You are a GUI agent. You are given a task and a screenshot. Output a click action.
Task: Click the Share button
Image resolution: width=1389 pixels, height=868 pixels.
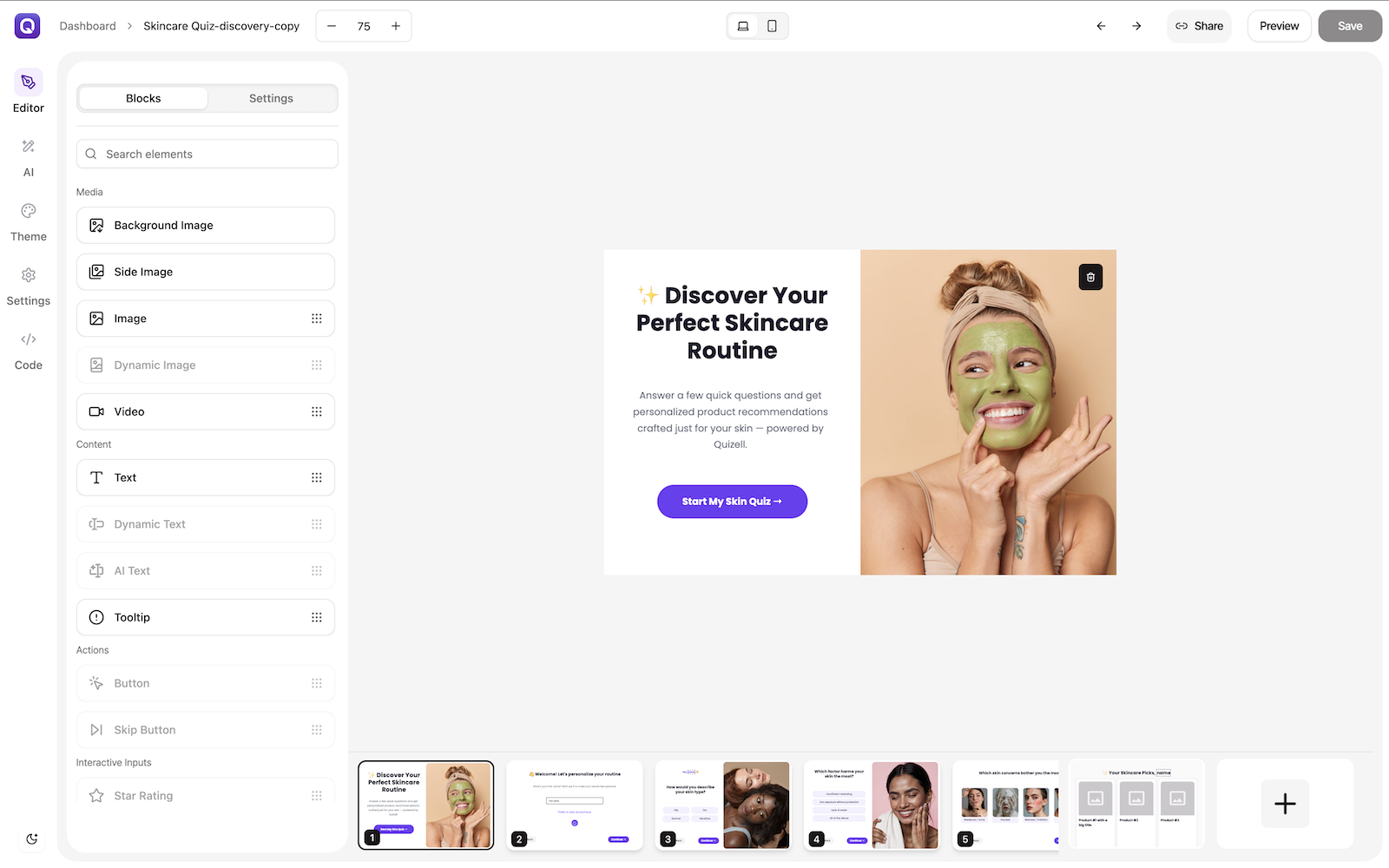(1199, 26)
